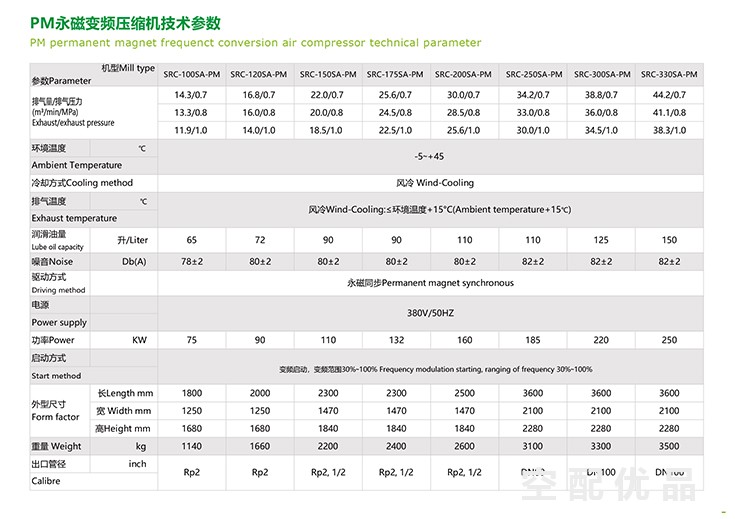735x519 pixels.
Task: Click the '升/Liter' unit label
Action: pos(133,240)
